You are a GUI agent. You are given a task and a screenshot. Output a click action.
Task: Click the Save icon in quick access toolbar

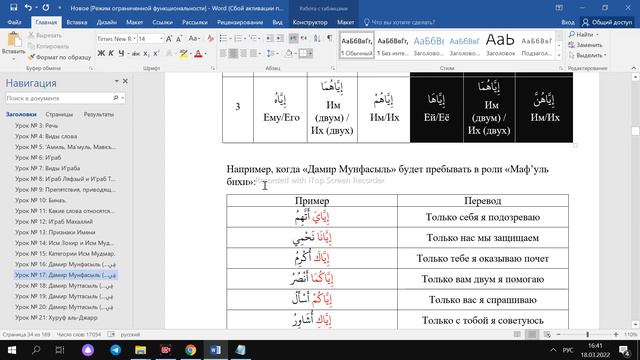pos(13,7)
